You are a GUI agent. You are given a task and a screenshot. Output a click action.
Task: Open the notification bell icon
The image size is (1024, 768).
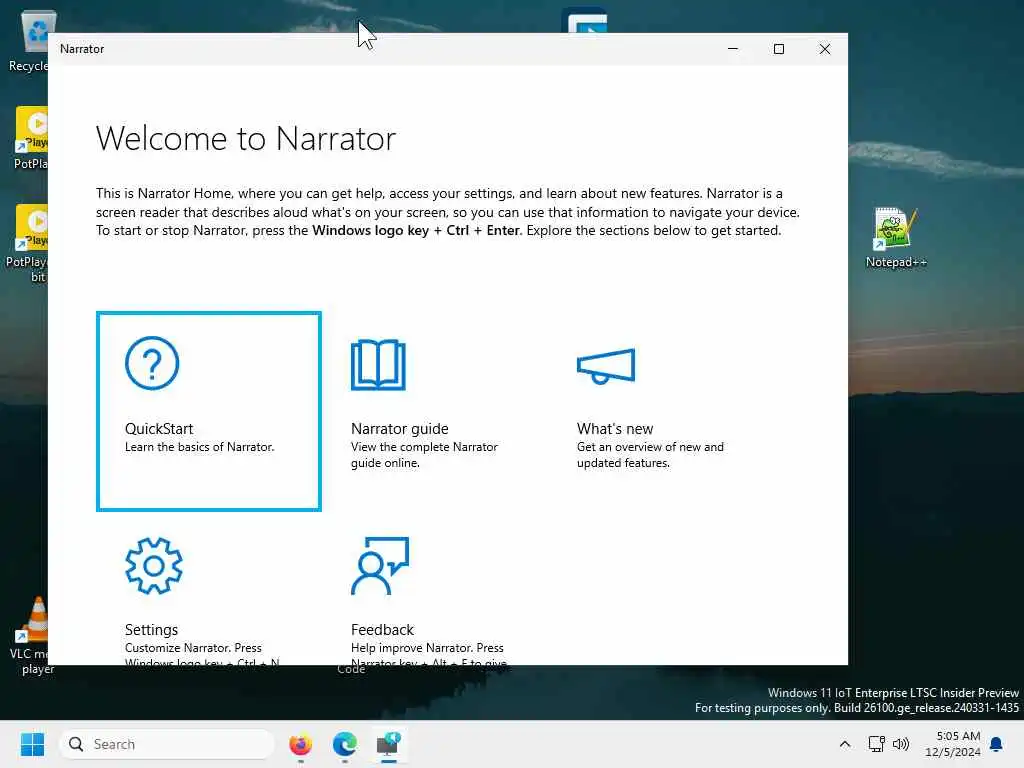997,744
